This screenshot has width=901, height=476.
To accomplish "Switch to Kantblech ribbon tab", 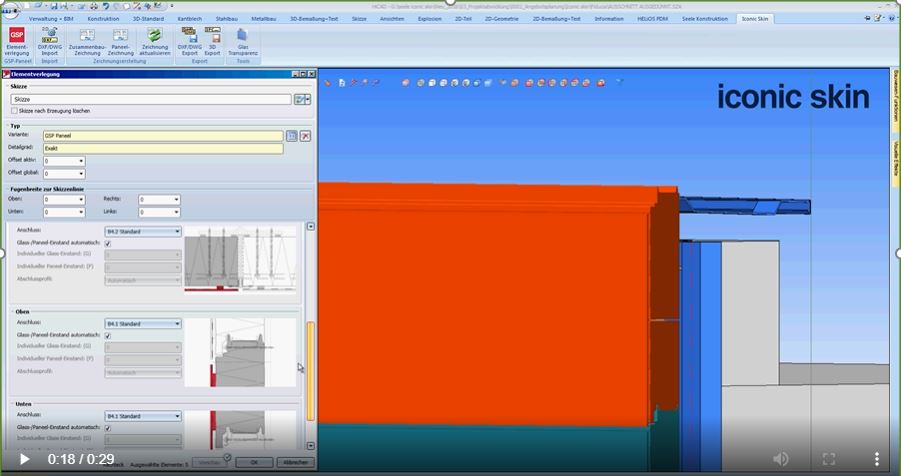I will pyautogui.click(x=190, y=18).
